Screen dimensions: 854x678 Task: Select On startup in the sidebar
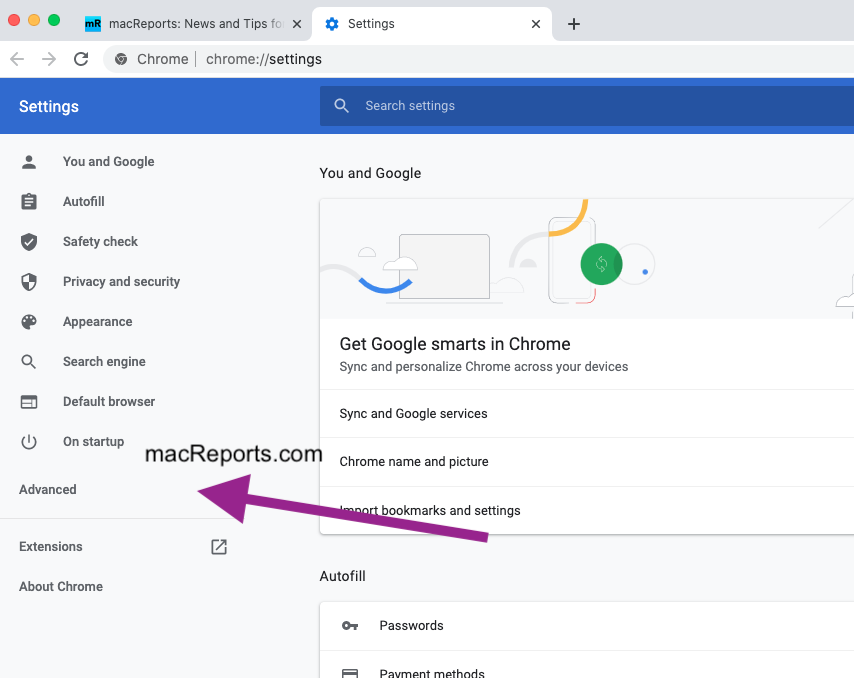94,442
